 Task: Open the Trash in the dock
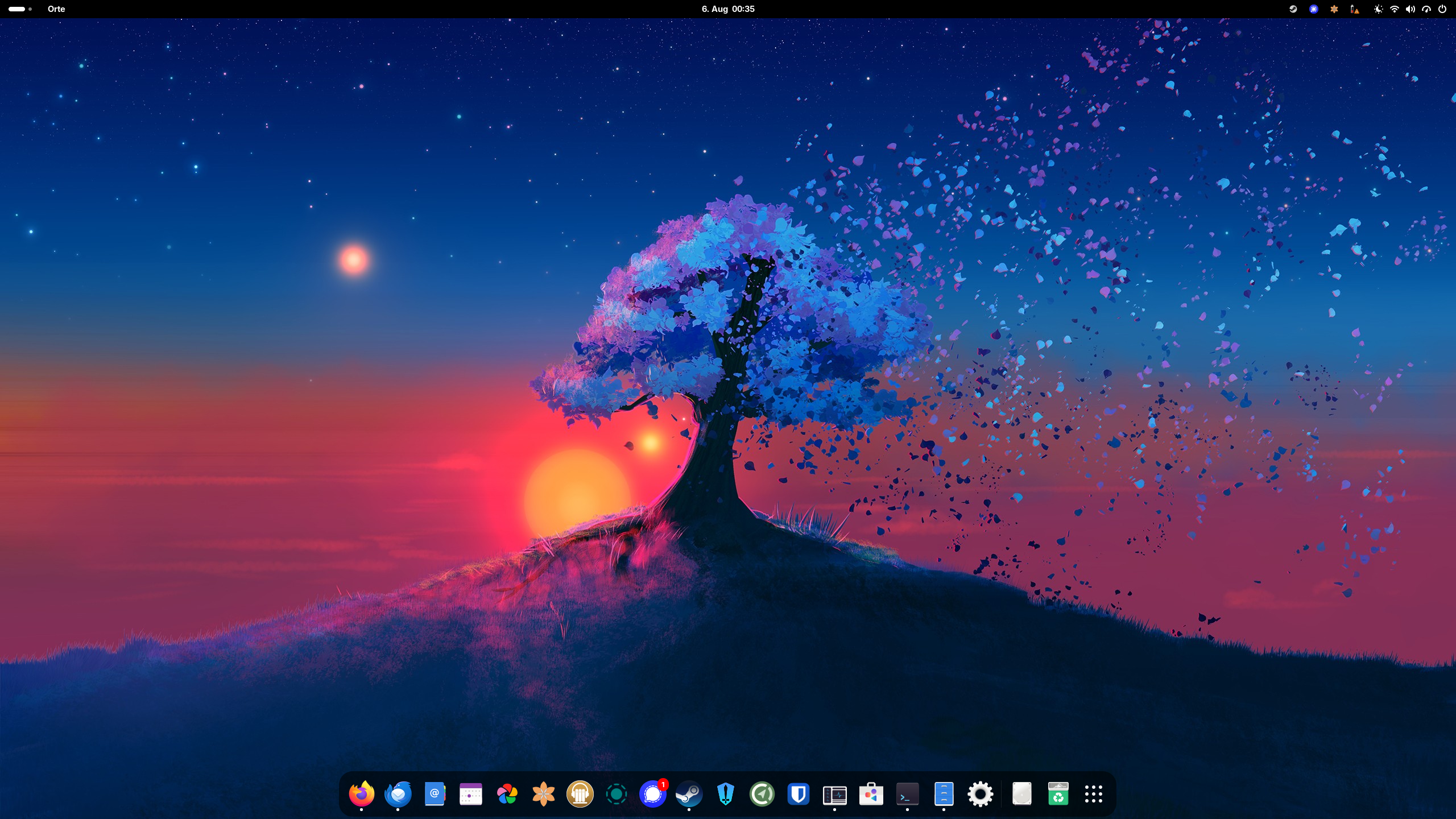click(x=1058, y=794)
